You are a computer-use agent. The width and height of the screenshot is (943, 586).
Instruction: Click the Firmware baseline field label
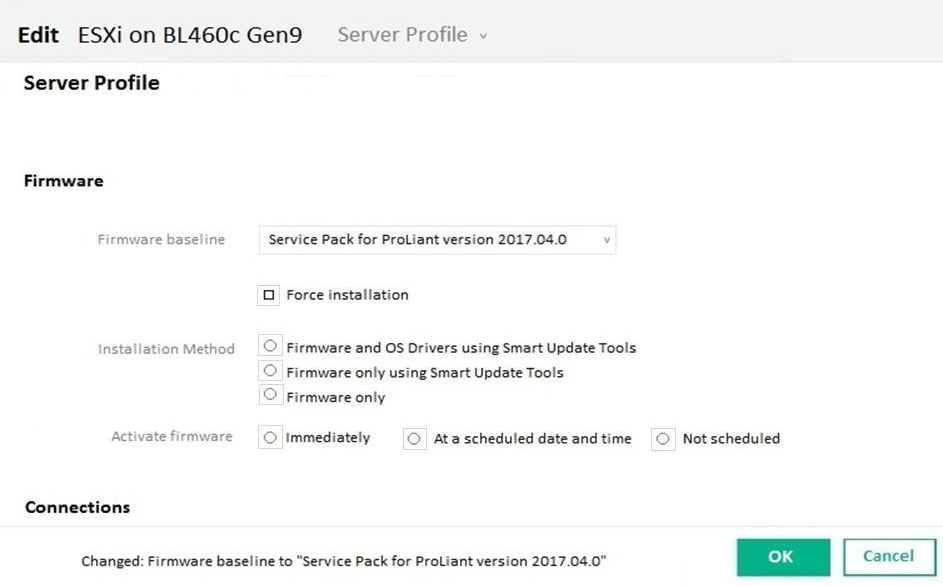(x=161, y=240)
